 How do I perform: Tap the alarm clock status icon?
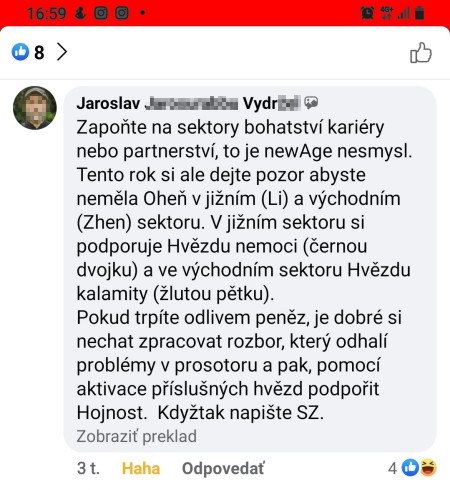point(367,13)
